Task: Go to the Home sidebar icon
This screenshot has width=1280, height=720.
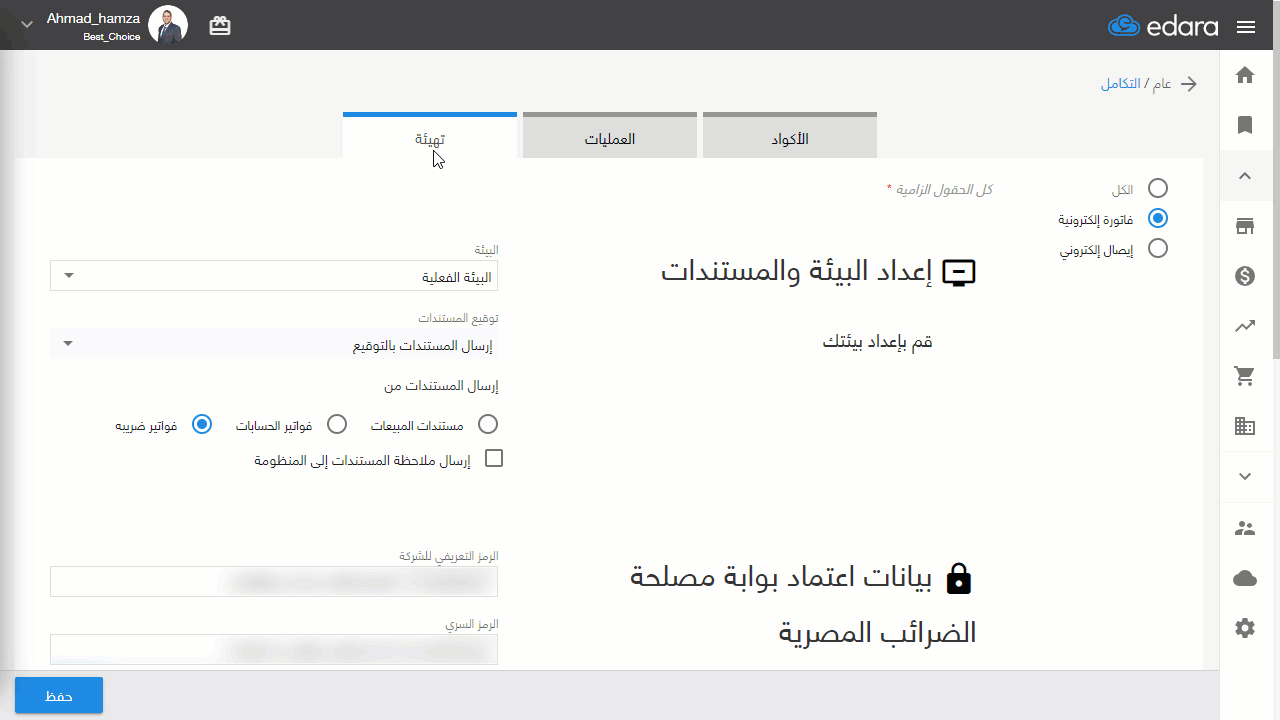Action: pos(1245,75)
